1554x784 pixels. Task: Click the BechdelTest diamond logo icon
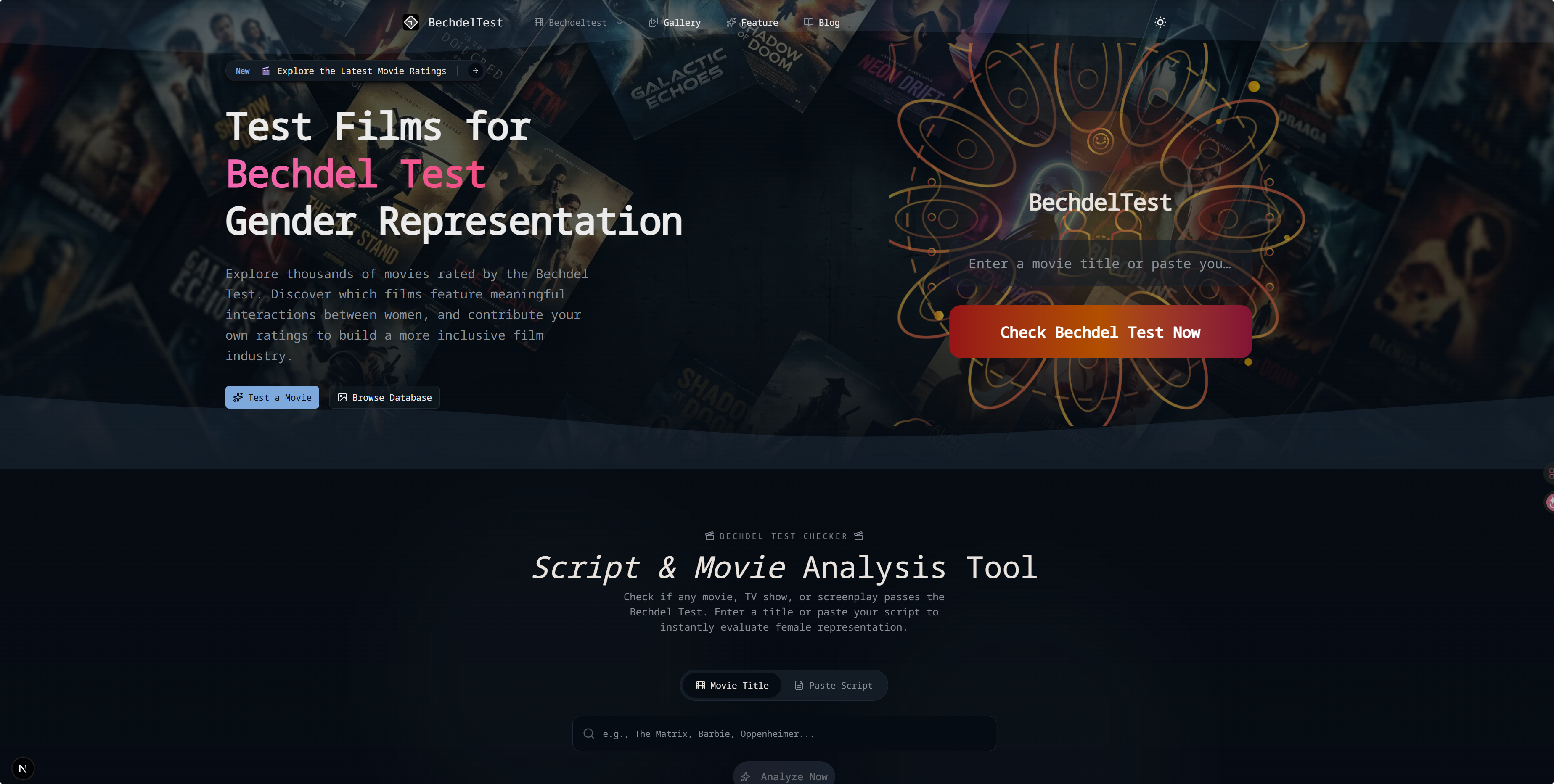coord(411,22)
